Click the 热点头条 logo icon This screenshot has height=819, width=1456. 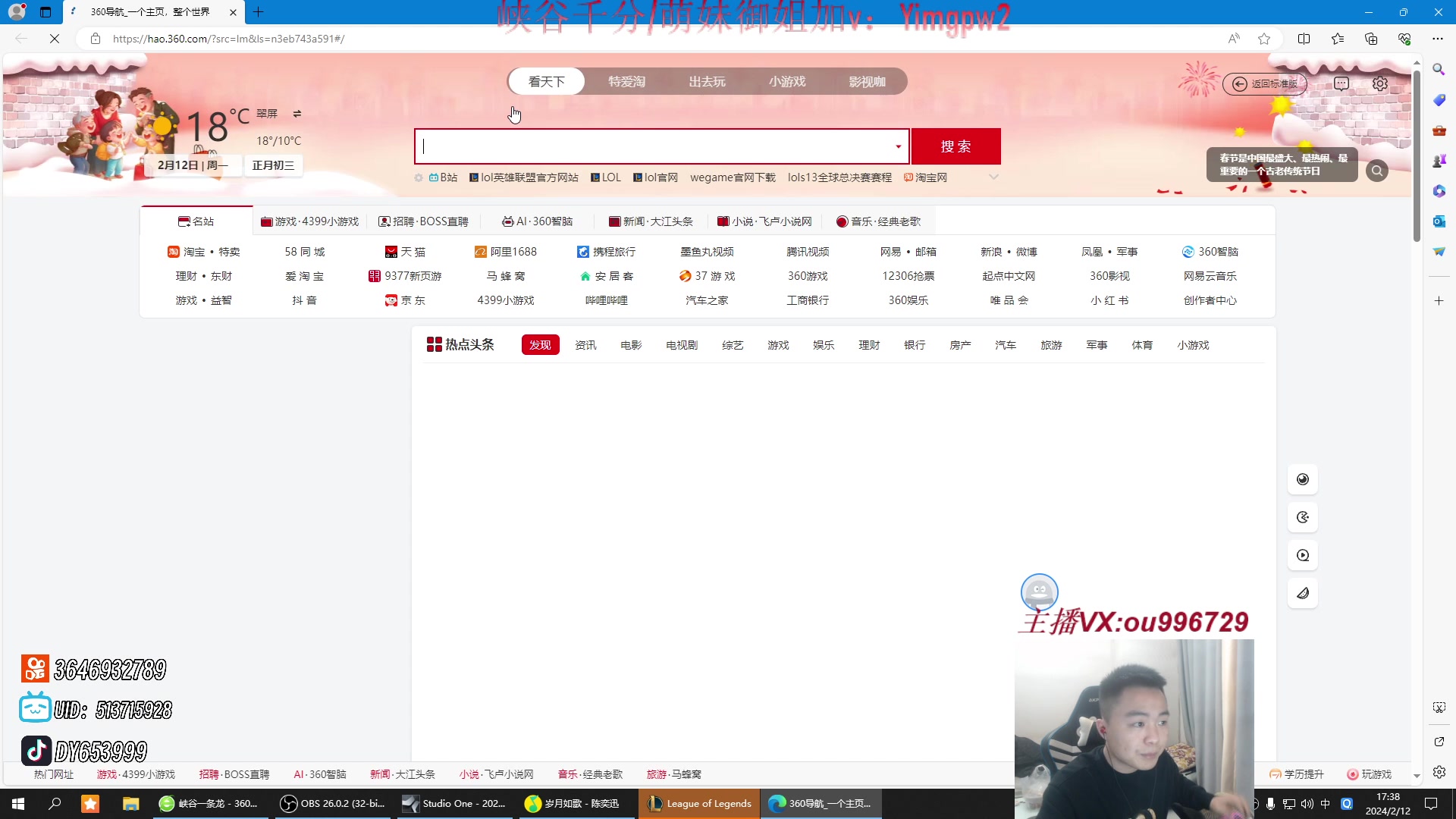434,344
